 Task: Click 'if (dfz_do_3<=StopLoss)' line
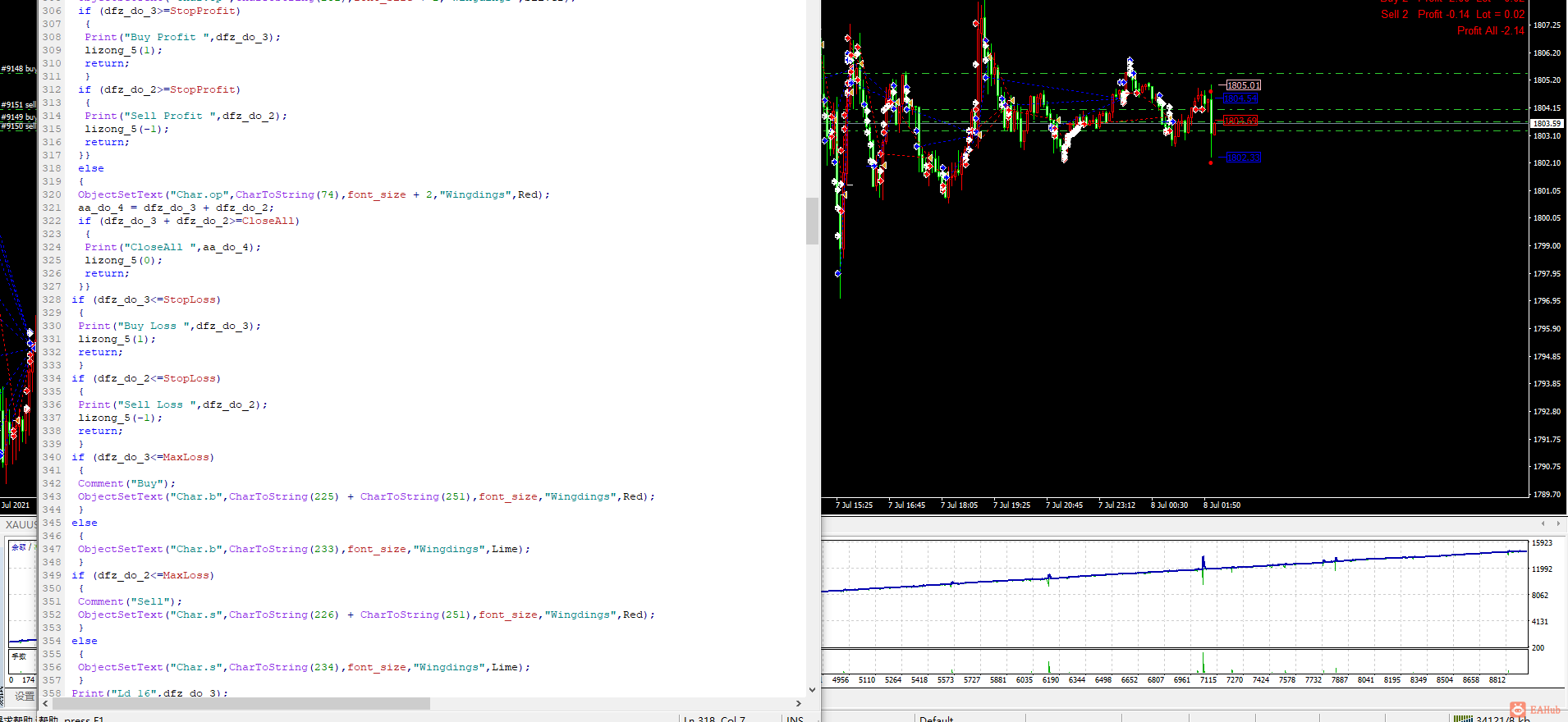pyautogui.click(x=146, y=299)
